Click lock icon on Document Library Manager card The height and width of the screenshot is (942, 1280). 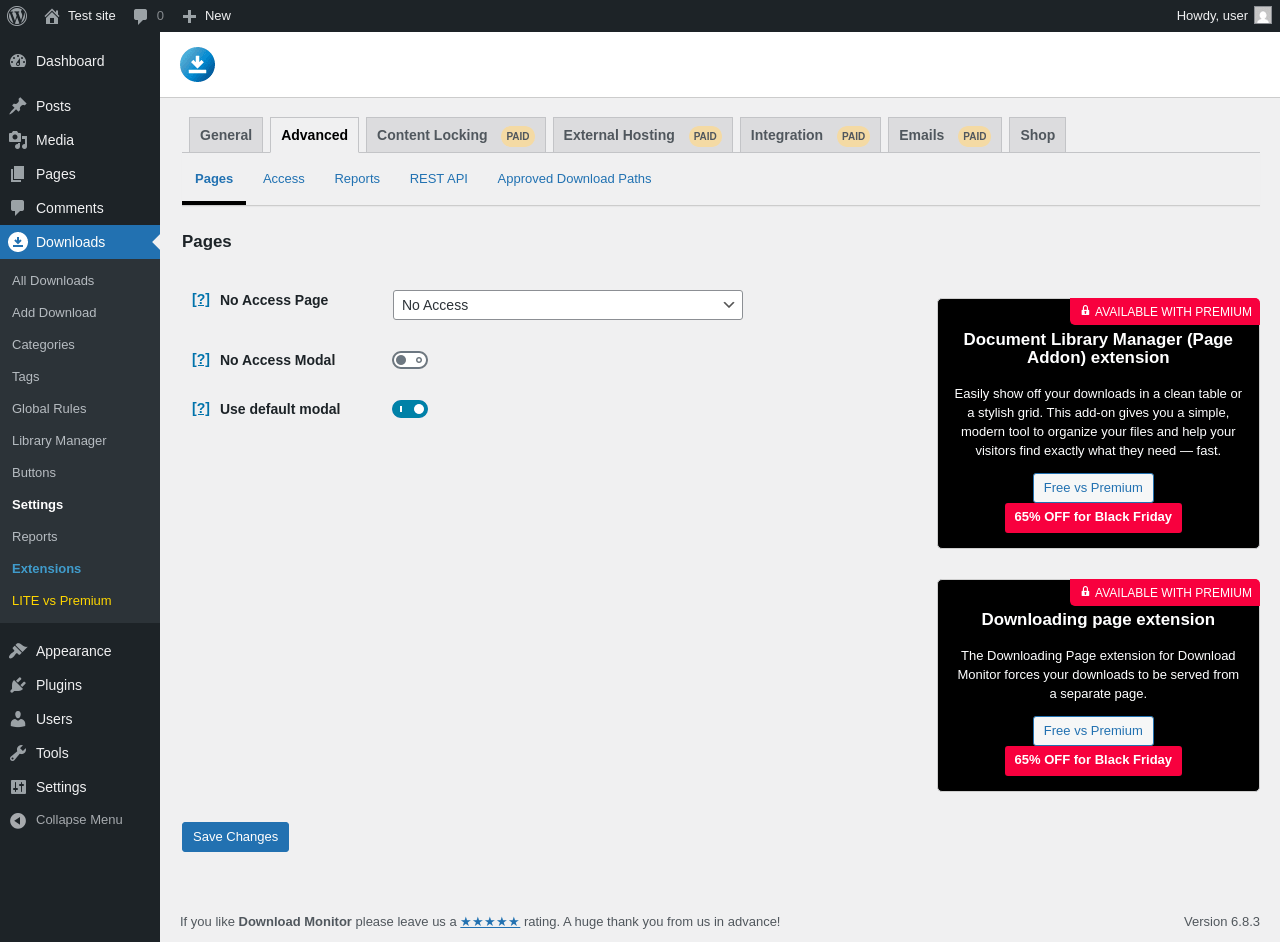pos(1085,311)
